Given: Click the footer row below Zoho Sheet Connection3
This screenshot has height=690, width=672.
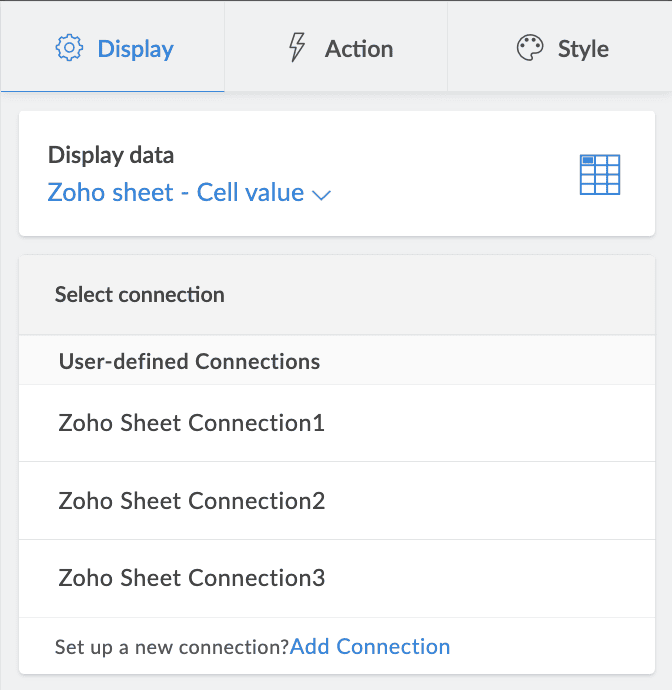Looking at the screenshot, I should 550,646.
